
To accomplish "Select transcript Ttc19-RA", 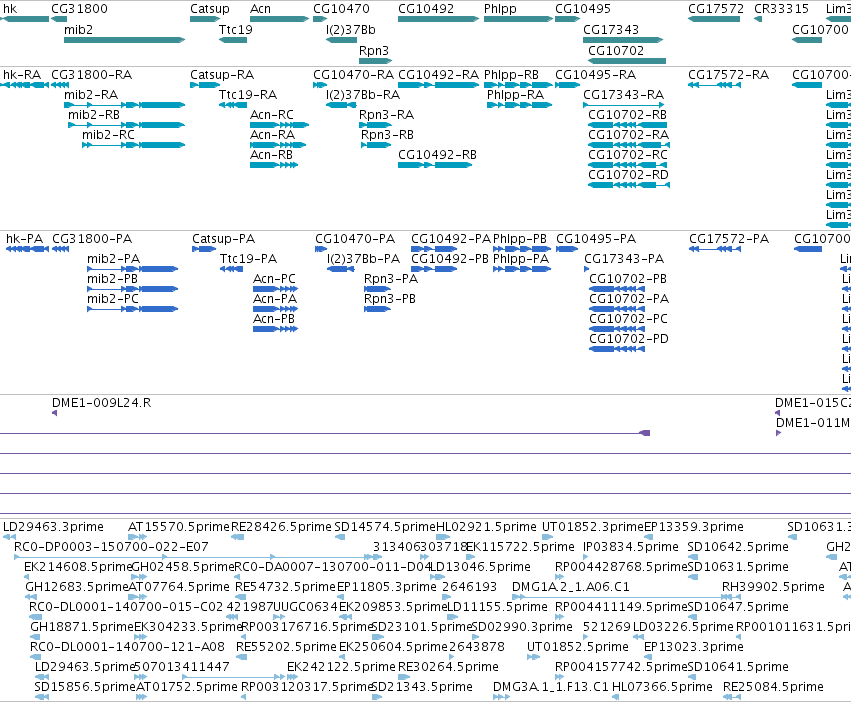I will (x=233, y=105).
